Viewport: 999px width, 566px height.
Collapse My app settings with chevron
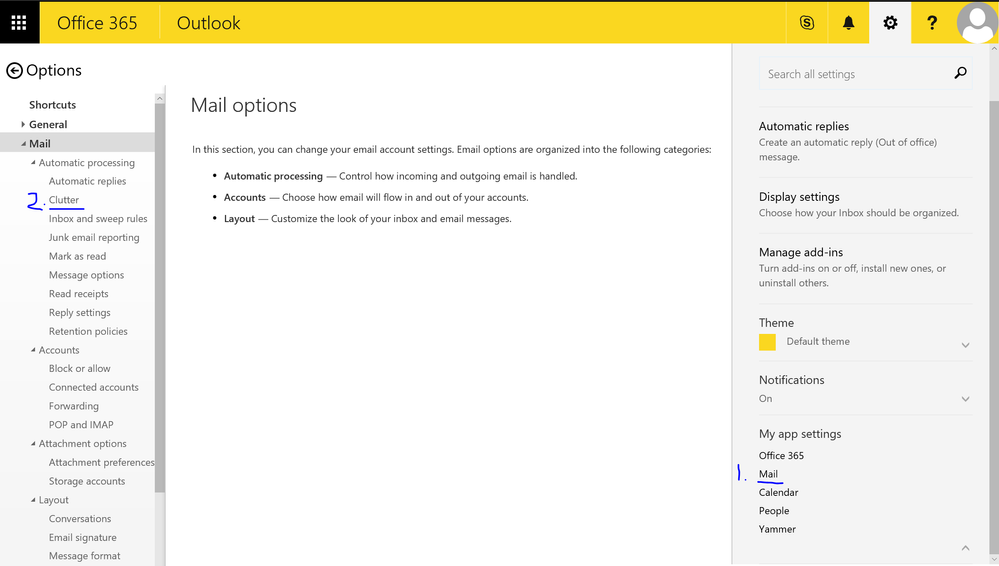pos(965,548)
